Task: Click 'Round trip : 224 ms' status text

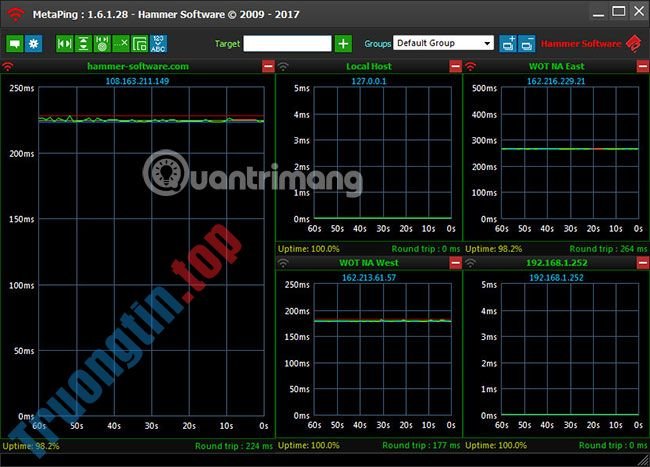Action: coord(234,446)
